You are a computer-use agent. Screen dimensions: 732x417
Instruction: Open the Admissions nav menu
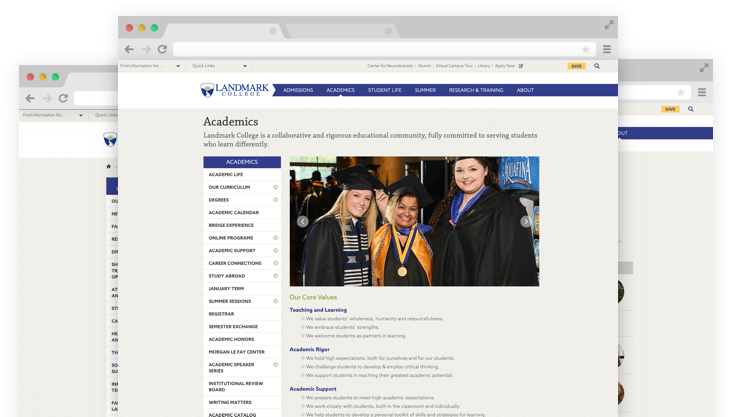point(298,90)
